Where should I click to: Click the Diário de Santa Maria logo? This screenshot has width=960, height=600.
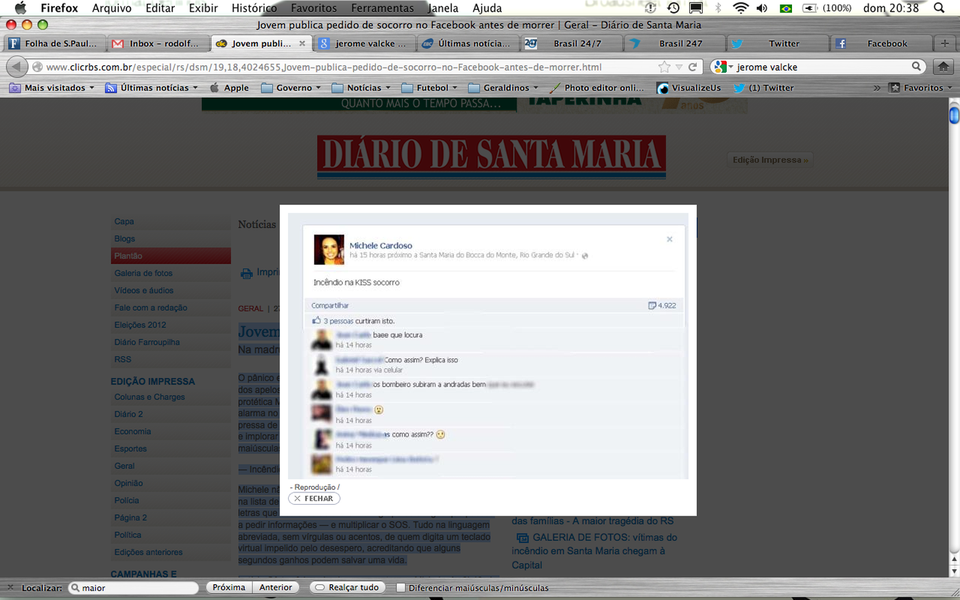click(491, 156)
